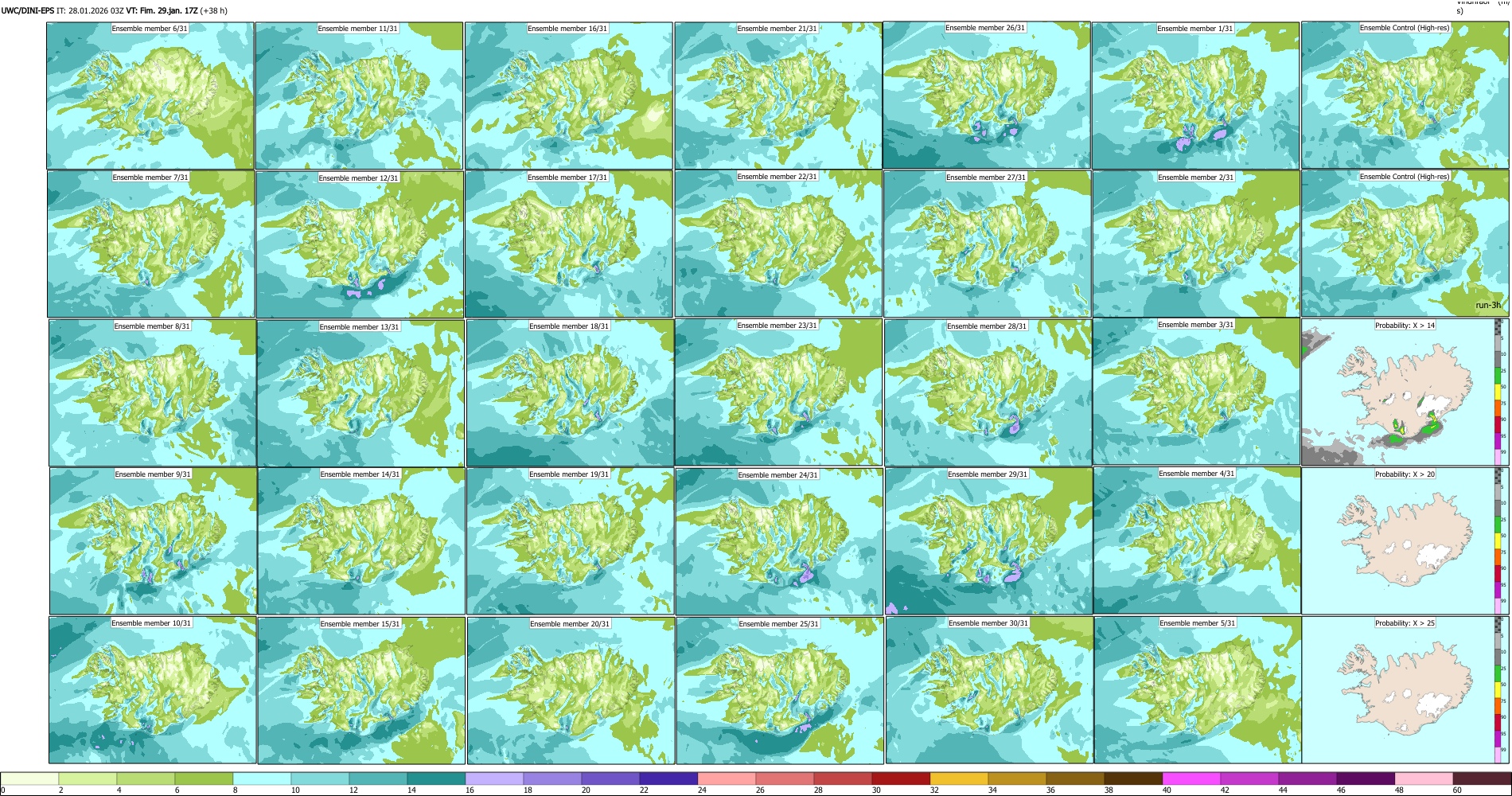1512x796 pixels.
Task: Click the 'Ensemble member 9/31' label
Action: click(x=153, y=474)
